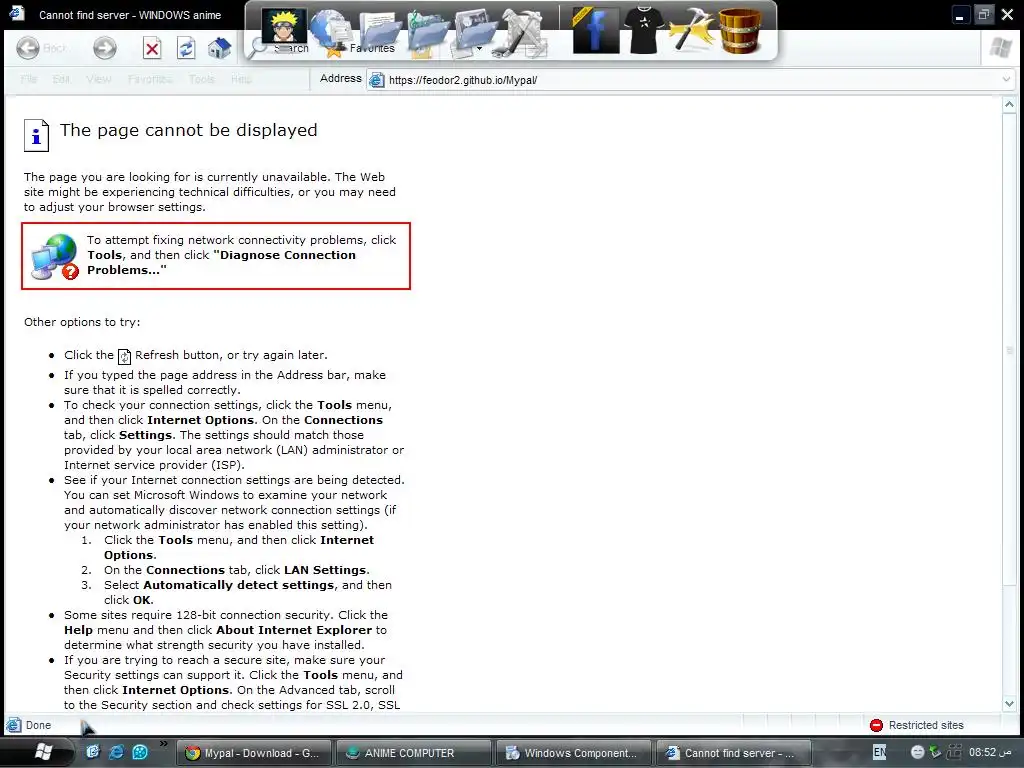Viewport: 1024px width, 768px height.
Task: Open the pictures folder dock icon
Action: (476, 31)
